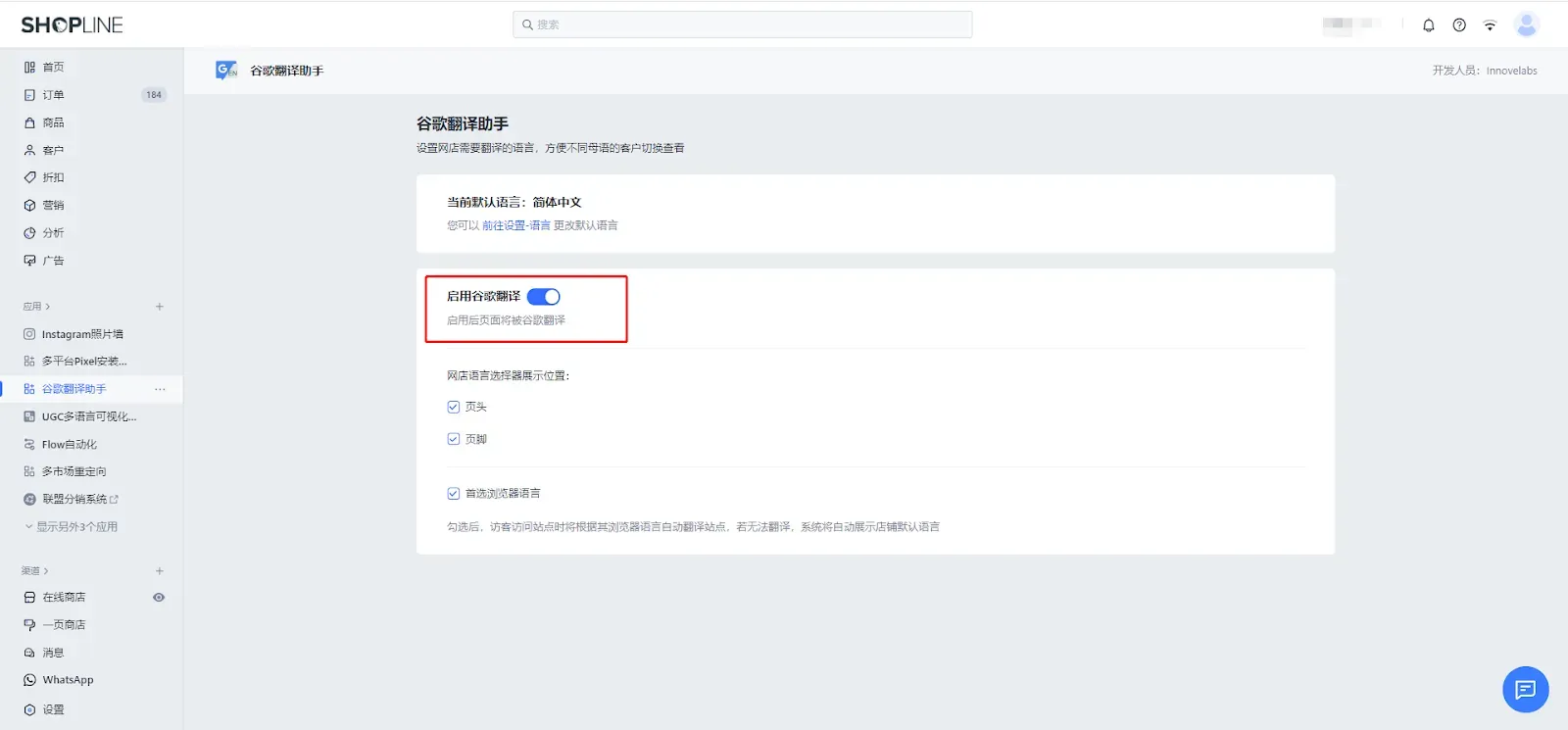Image resolution: width=1568 pixels, height=730 pixels.
Task: Uncheck the 页脚 checkbox
Action: [454, 439]
